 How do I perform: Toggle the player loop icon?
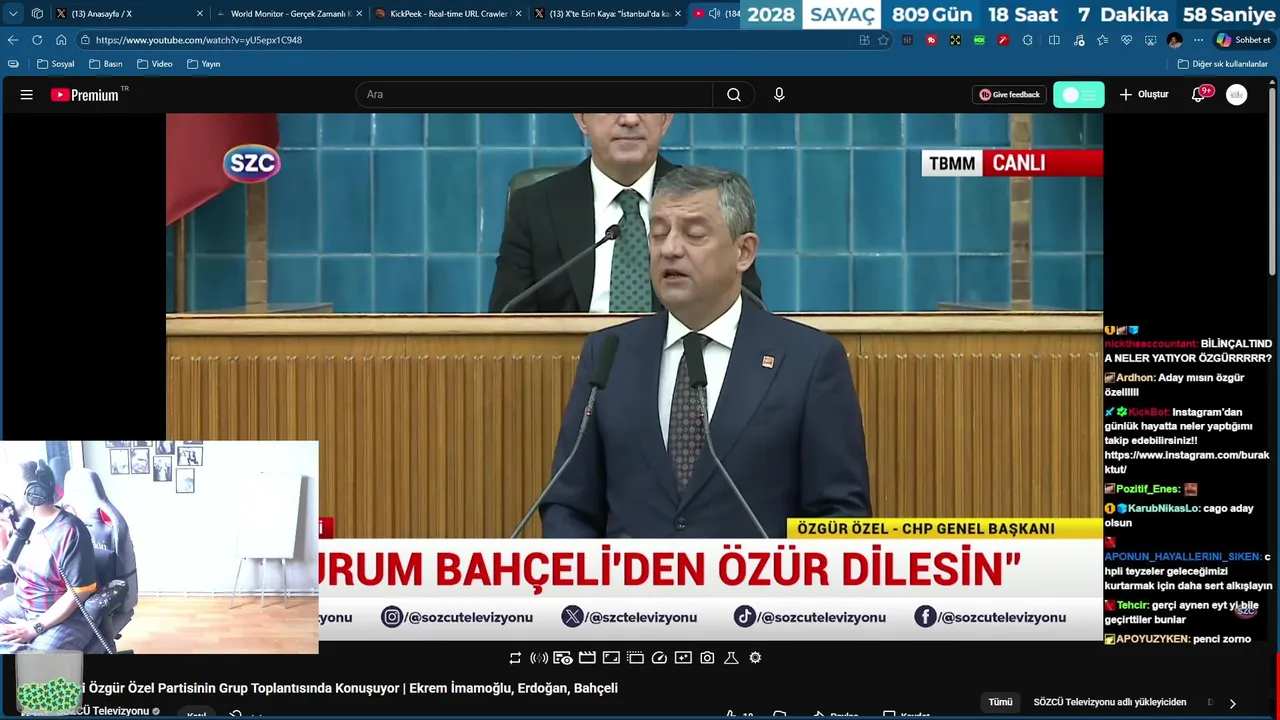[x=515, y=657]
